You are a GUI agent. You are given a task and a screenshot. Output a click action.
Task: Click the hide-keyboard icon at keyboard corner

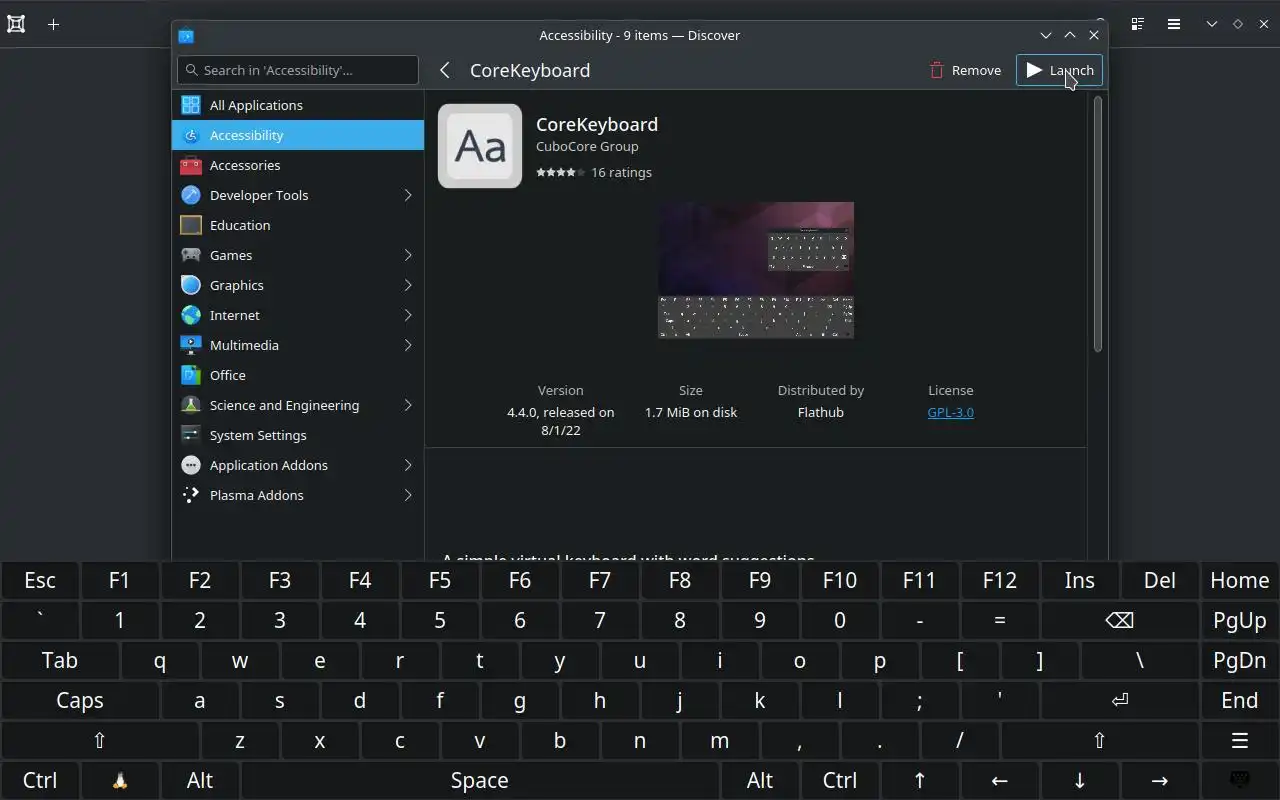point(1240,780)
